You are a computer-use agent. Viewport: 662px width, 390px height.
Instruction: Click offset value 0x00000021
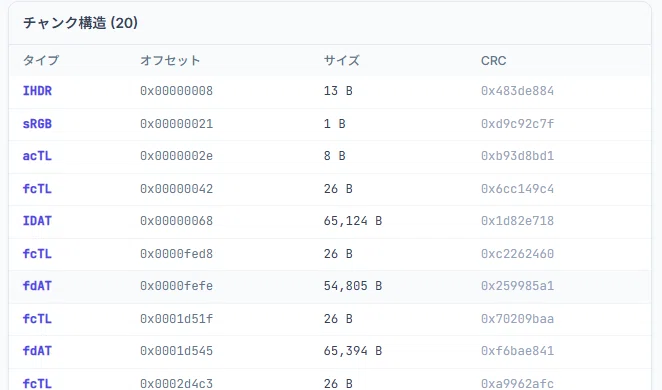click(176, 124)
